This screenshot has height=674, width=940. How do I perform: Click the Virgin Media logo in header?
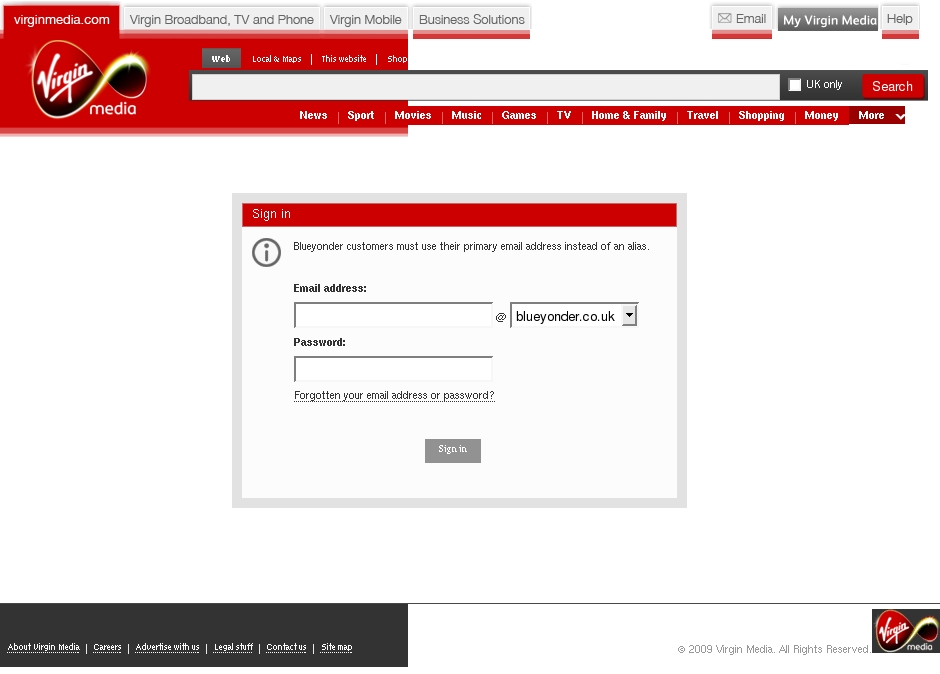click(89, 79)
